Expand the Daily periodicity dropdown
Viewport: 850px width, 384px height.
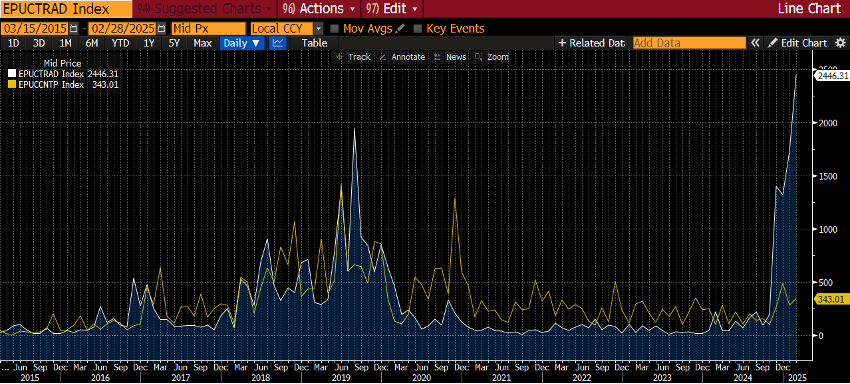[242, 43]
